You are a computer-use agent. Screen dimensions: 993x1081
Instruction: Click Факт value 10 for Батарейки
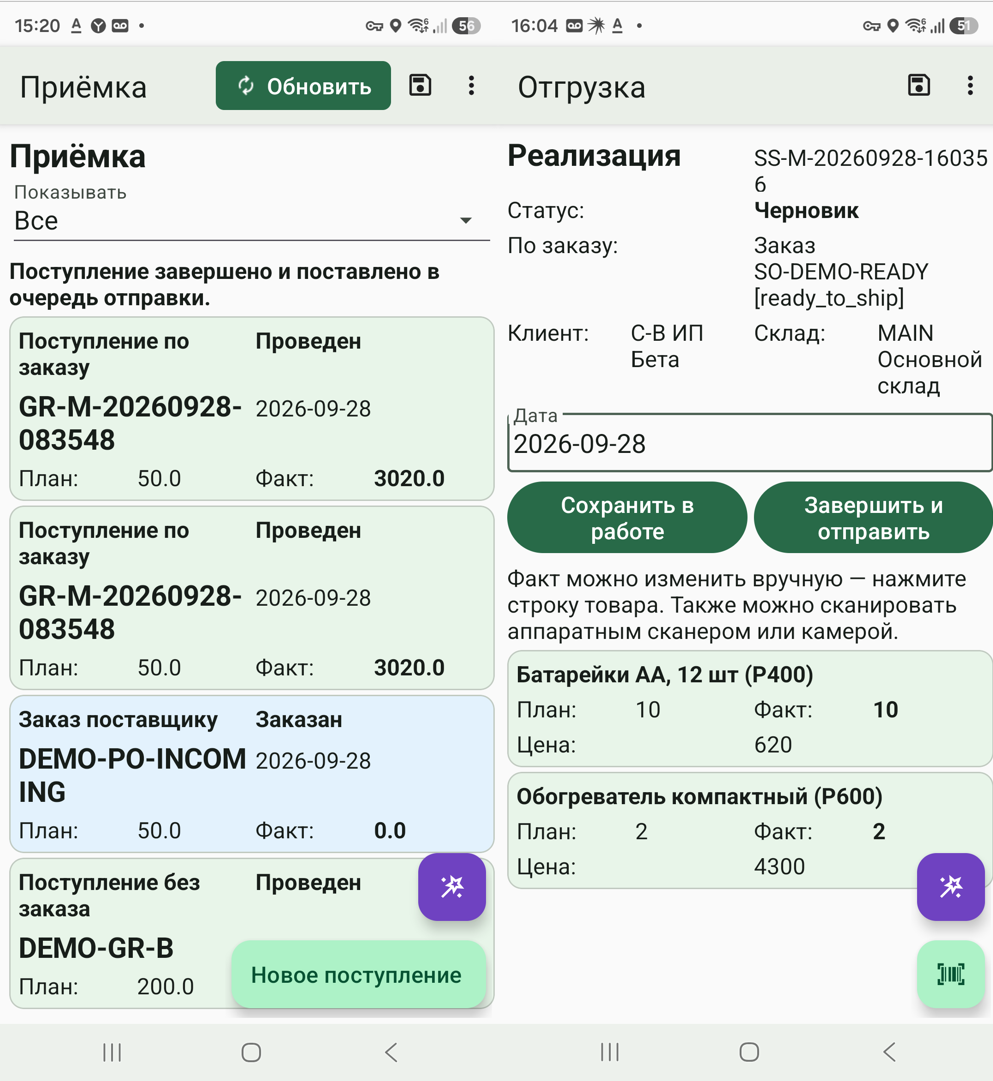885,709
